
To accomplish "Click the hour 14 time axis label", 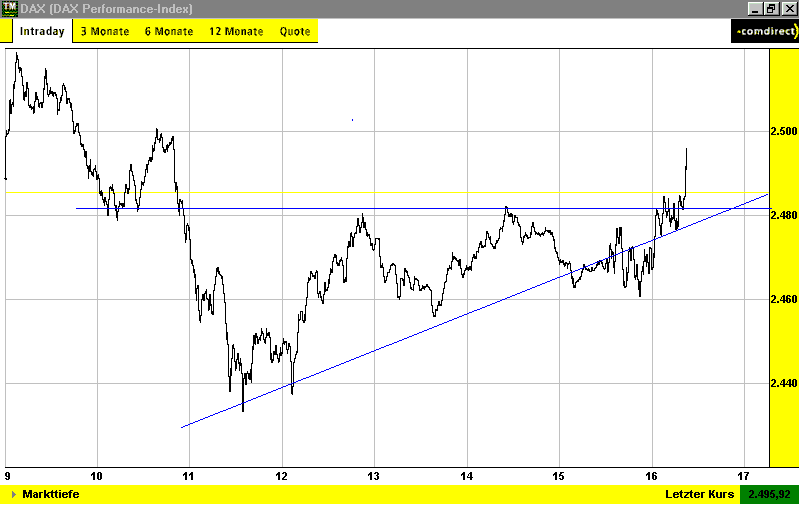I will coord(466,476).
